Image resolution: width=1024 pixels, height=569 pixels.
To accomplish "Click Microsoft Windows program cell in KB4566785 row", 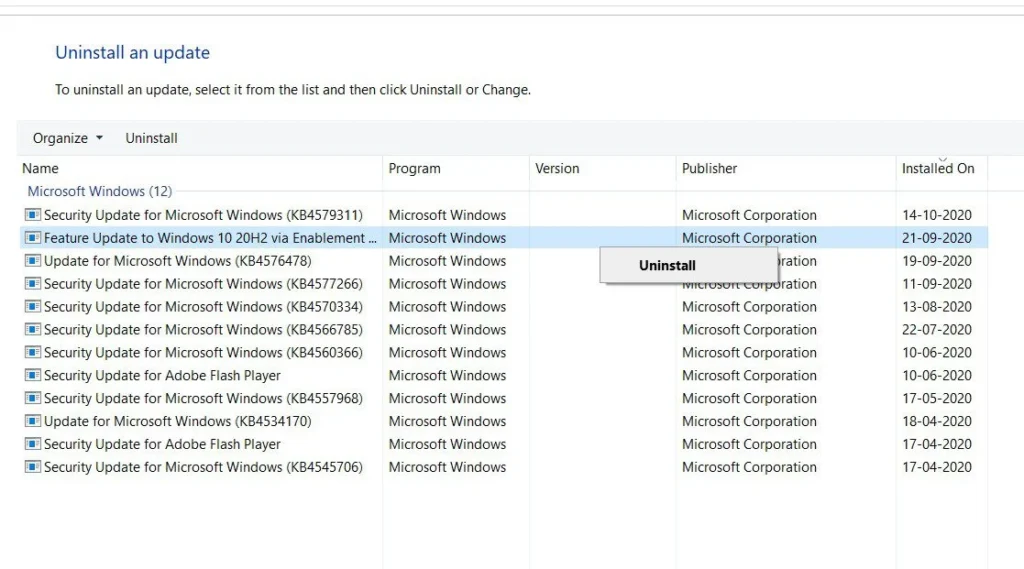I will 447,329.
